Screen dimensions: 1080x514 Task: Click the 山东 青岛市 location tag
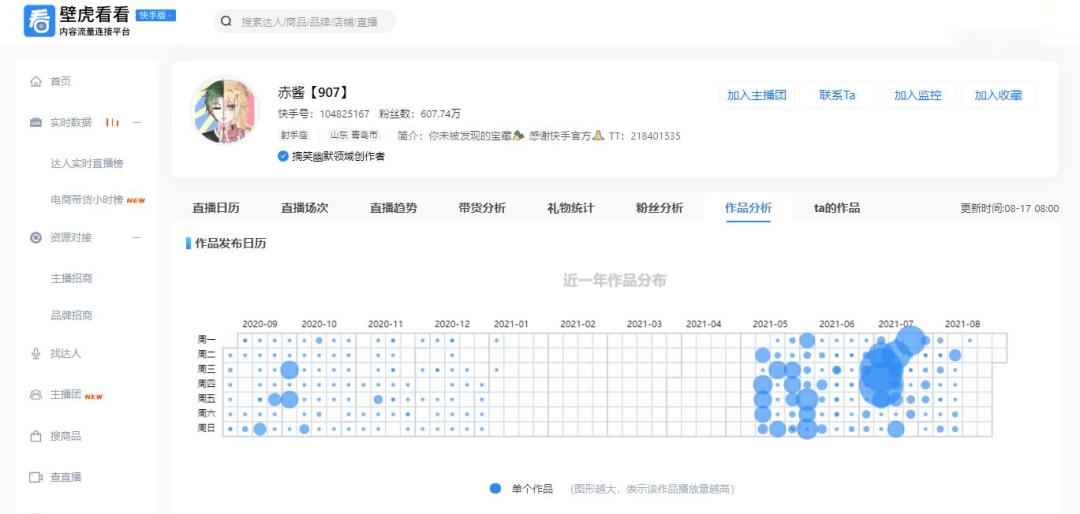tap(354, 136)
